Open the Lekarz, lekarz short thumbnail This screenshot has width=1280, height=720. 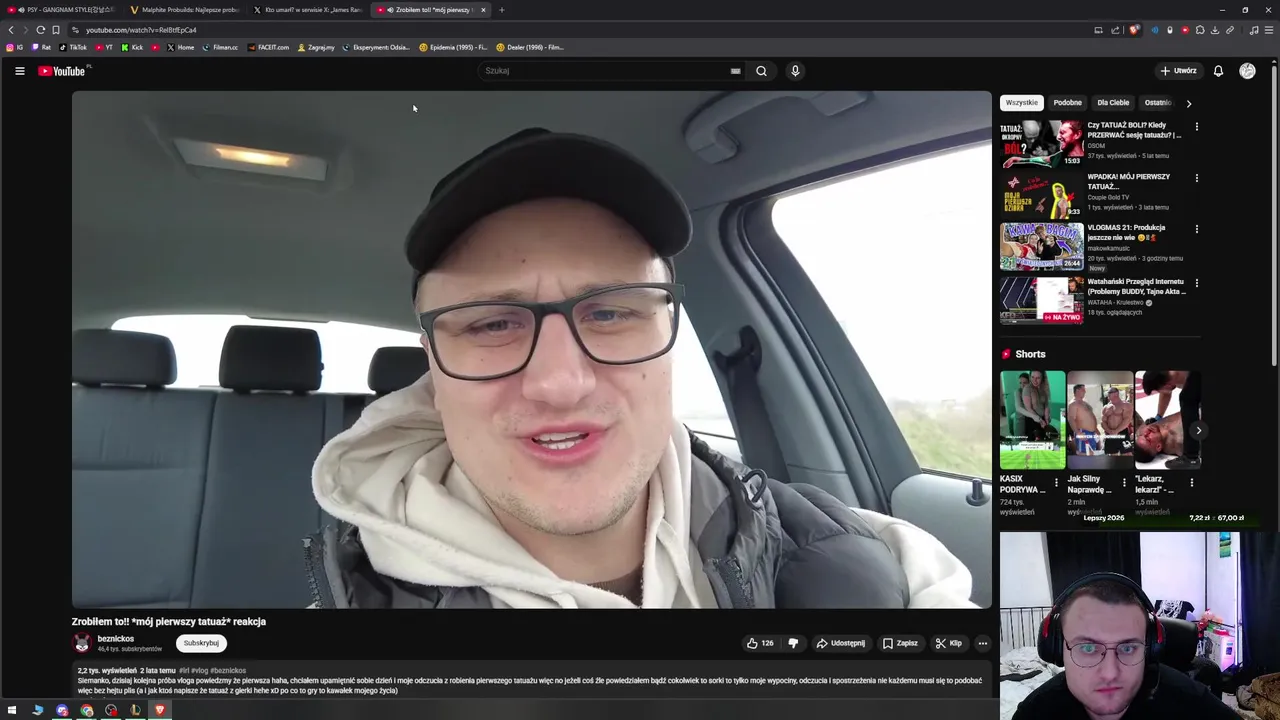[1167, 420]
